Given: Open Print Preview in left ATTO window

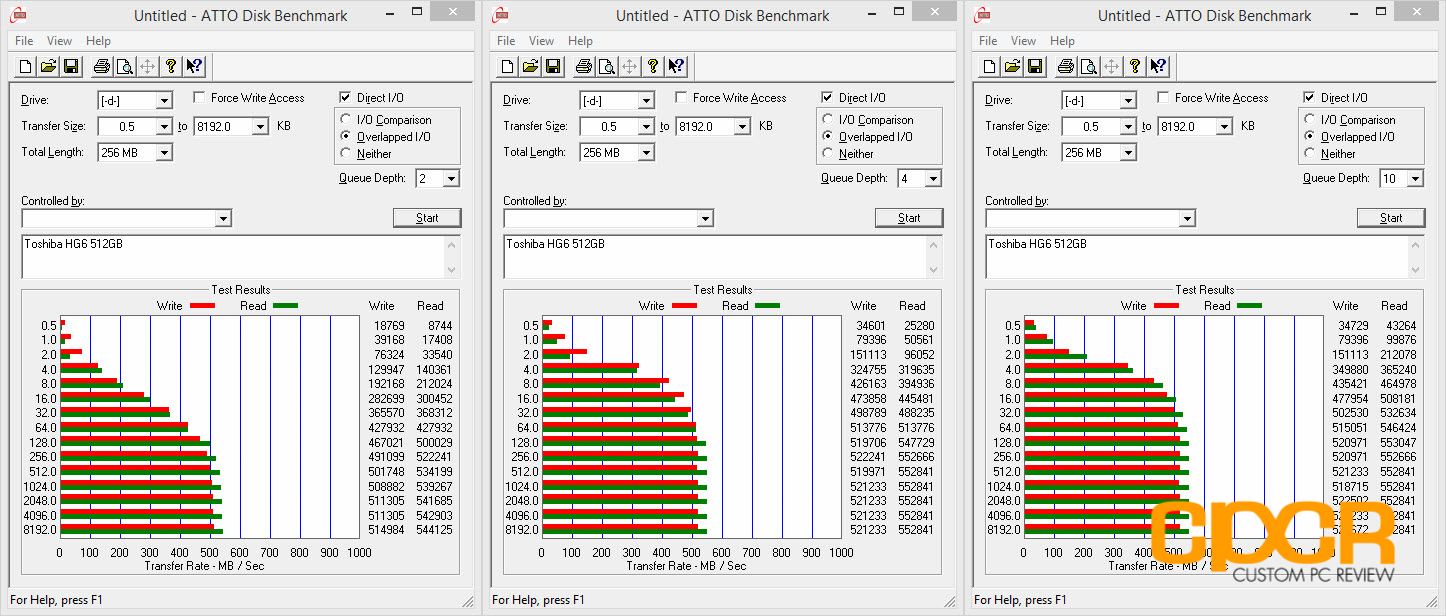Looking at the screenshot, I should (x=124, y=66).
